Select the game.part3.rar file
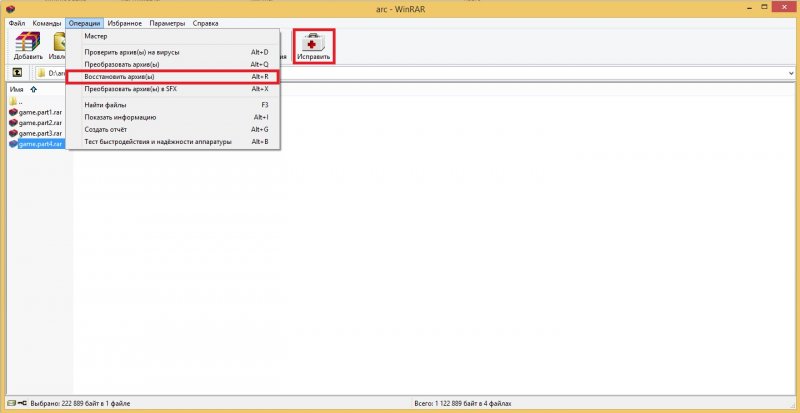Viewport: 800px width, 413px height. 40,133
